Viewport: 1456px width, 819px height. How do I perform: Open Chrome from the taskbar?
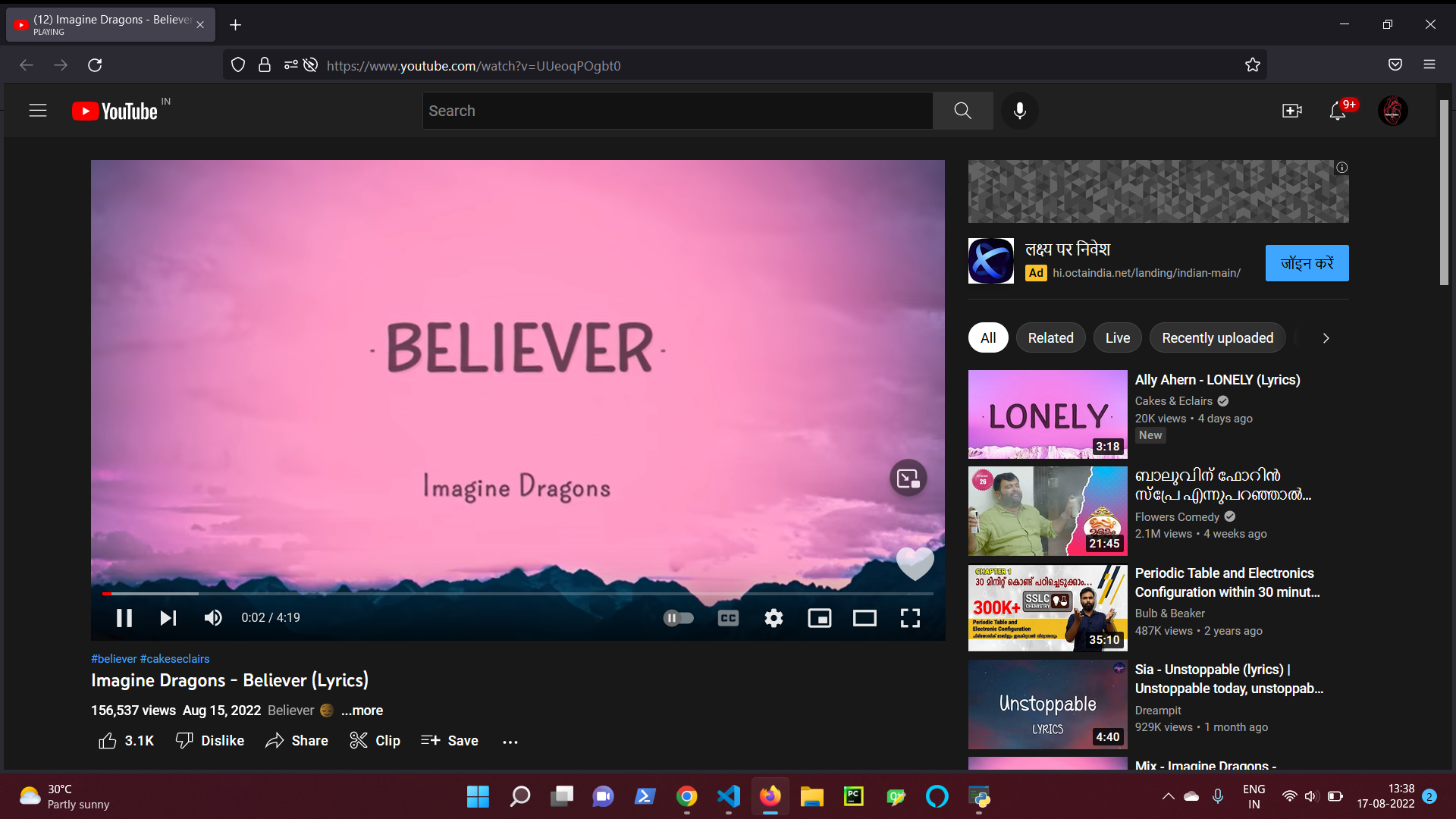(687, 796)
